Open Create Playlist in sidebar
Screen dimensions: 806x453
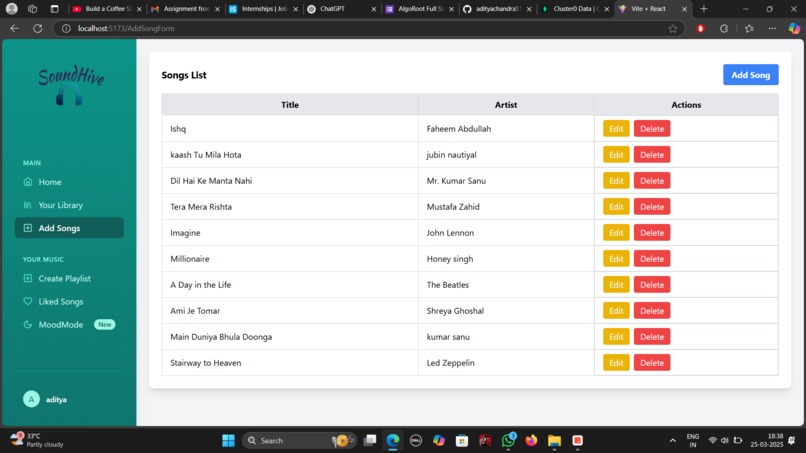coord(69,279)
